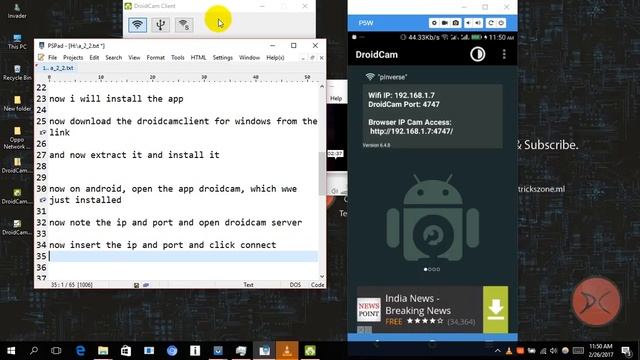Click the VLC cone icon on the taskbar

(x=287, y=351)
